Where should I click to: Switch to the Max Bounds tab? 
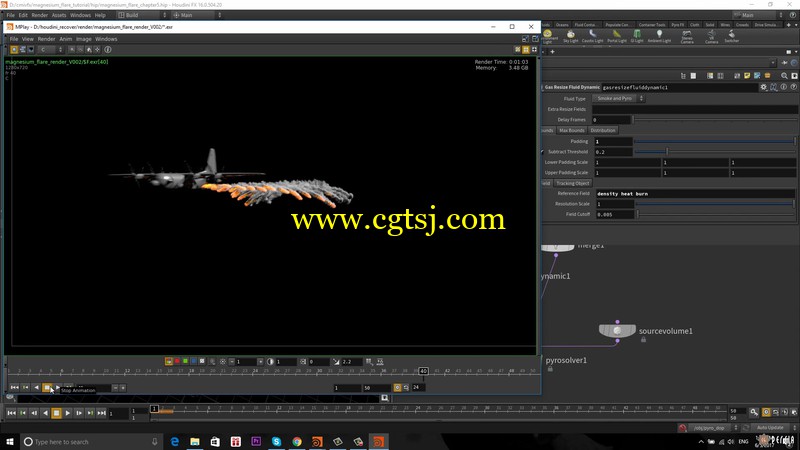[x=571, y=130]
